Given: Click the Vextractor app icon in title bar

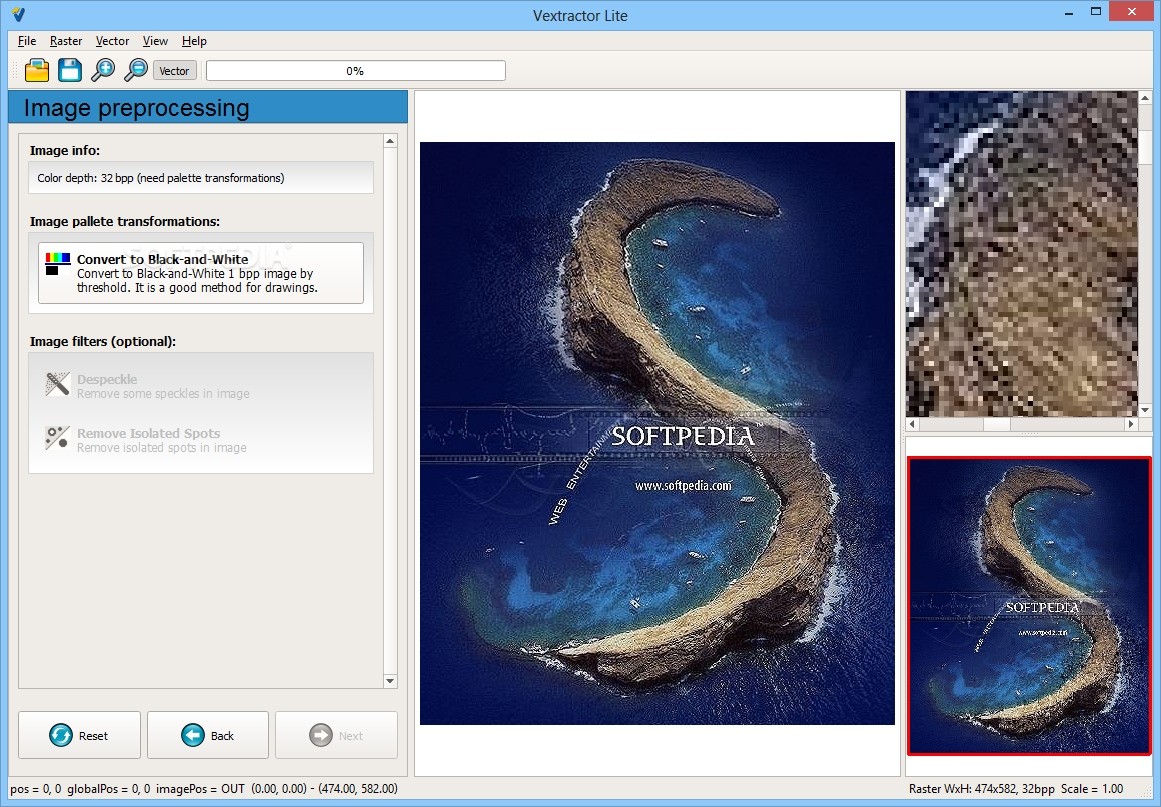Looking at the screenshot, I should (x=19, y=14).
